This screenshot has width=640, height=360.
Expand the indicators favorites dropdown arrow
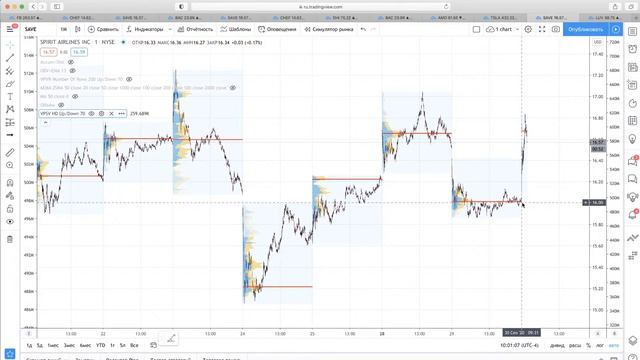pyautogui.click(x=170, y=29)
